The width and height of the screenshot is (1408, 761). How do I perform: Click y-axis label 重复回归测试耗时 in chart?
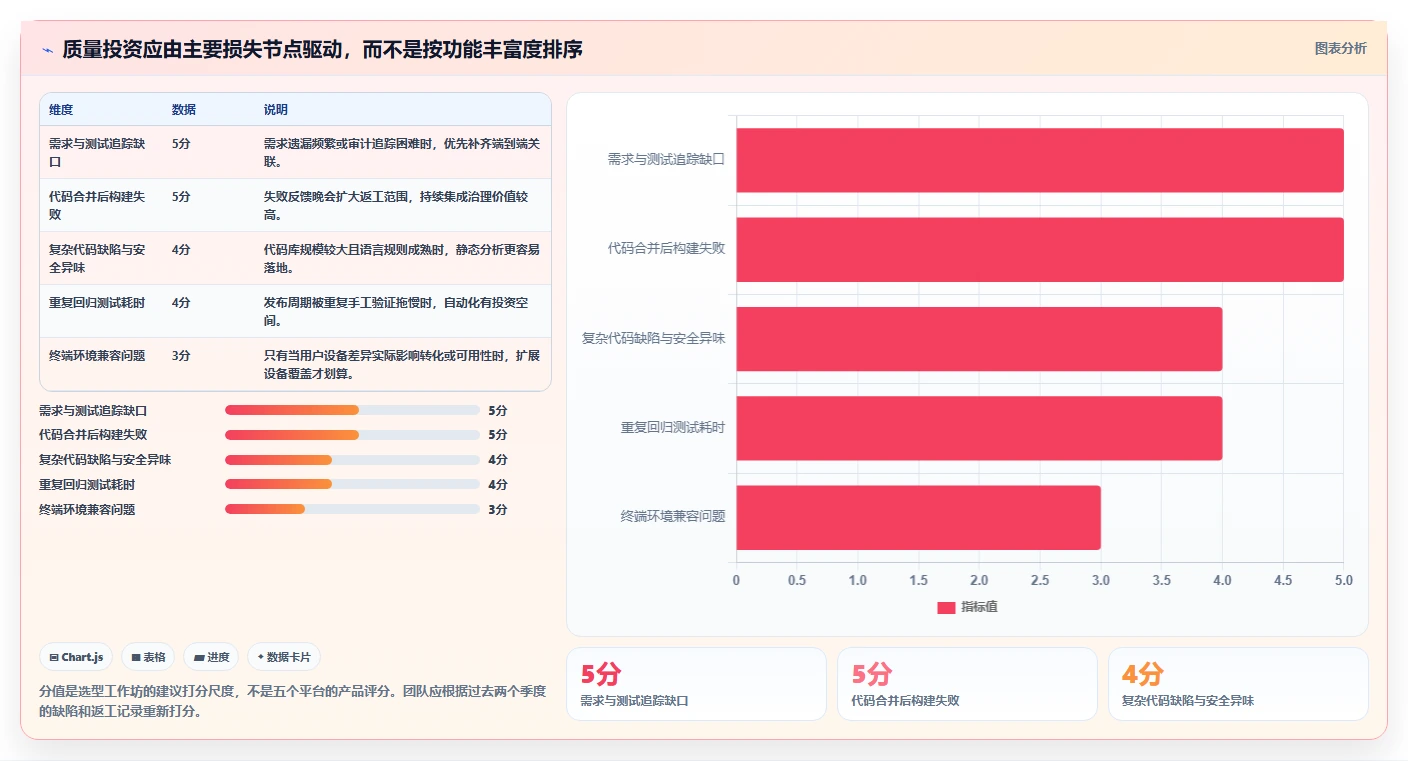point(673,428)
